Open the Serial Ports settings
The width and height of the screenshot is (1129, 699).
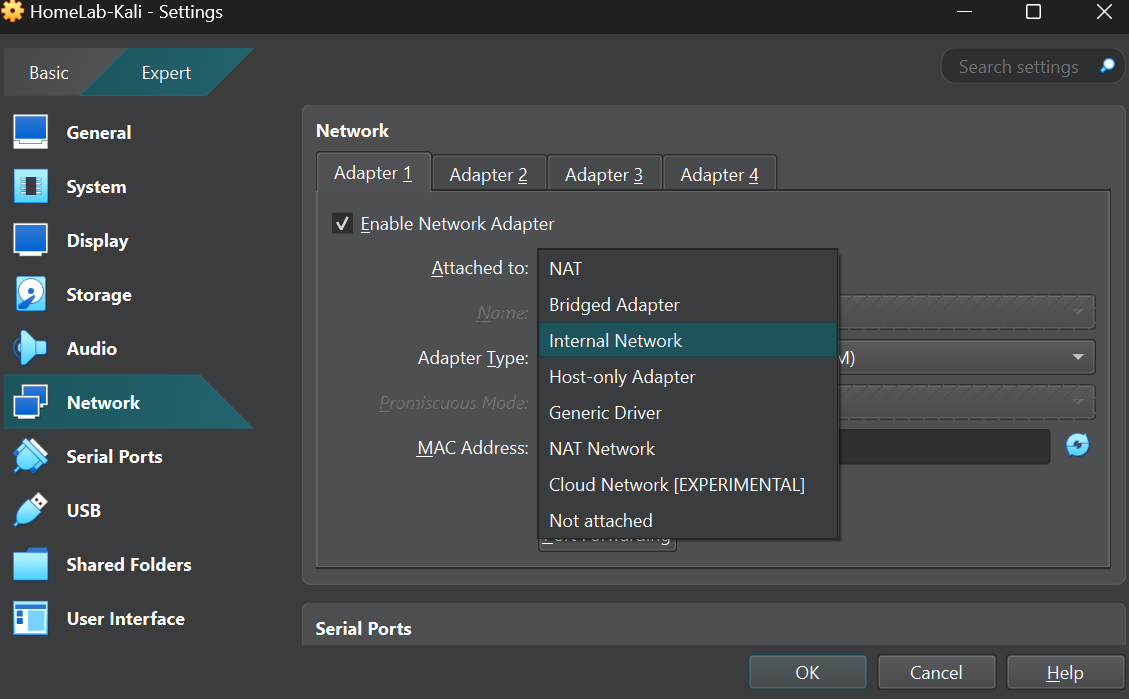[x=114, y=456]
